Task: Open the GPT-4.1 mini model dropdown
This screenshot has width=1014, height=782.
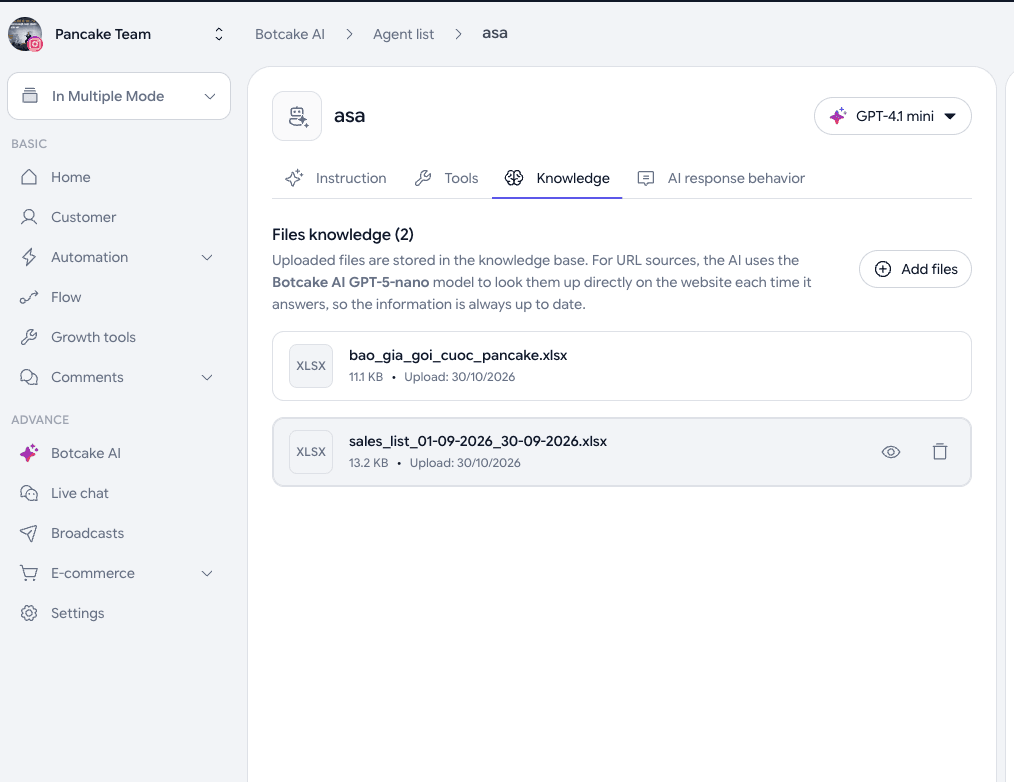Action: pos(892,116)
